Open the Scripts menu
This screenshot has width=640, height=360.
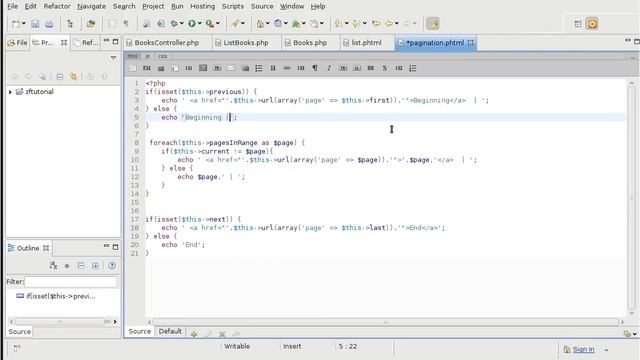pyautogui.click(x=233, y=7)
